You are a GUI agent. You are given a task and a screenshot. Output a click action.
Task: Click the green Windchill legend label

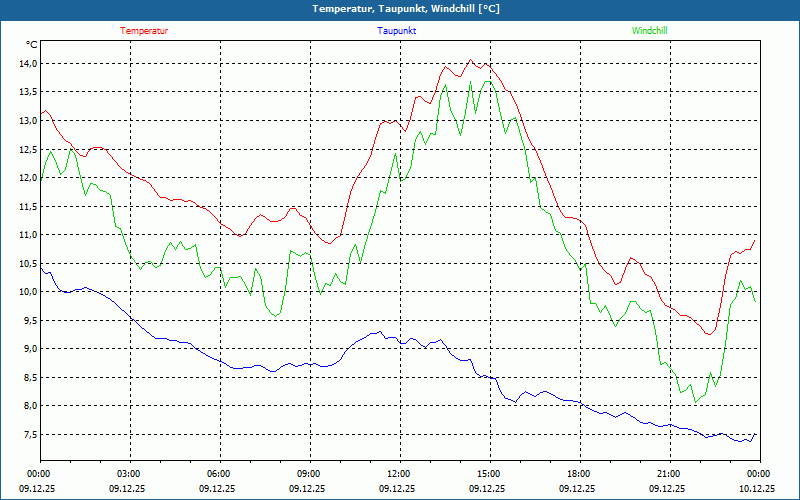[649, 31]
